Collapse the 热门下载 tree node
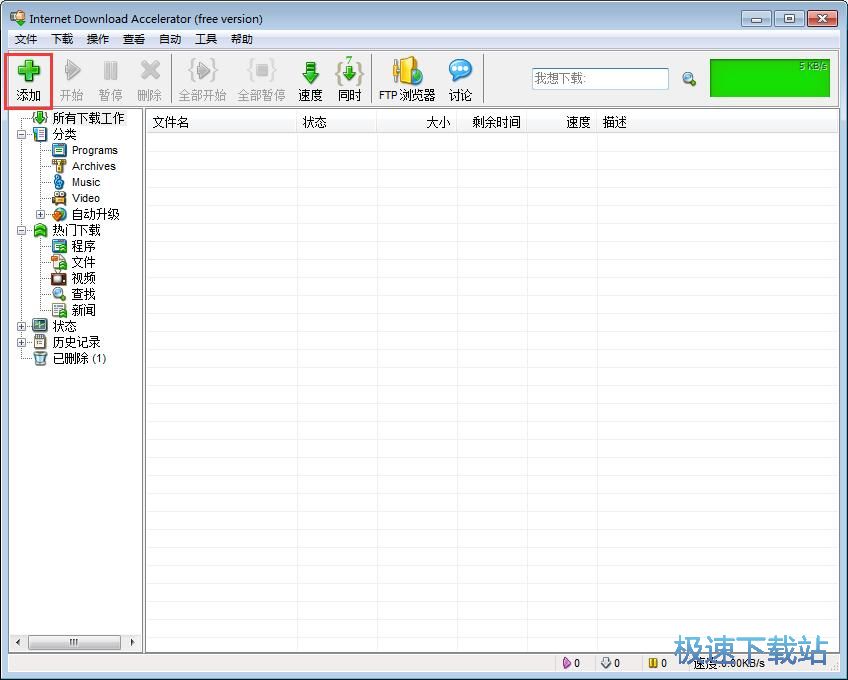The height and width of the screenshot is (680, 848). [21, 230]
